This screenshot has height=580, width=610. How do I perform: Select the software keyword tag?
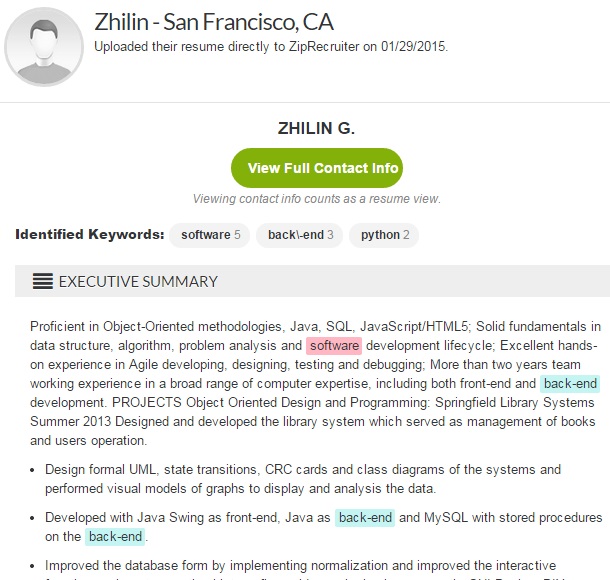click(210, 235)
